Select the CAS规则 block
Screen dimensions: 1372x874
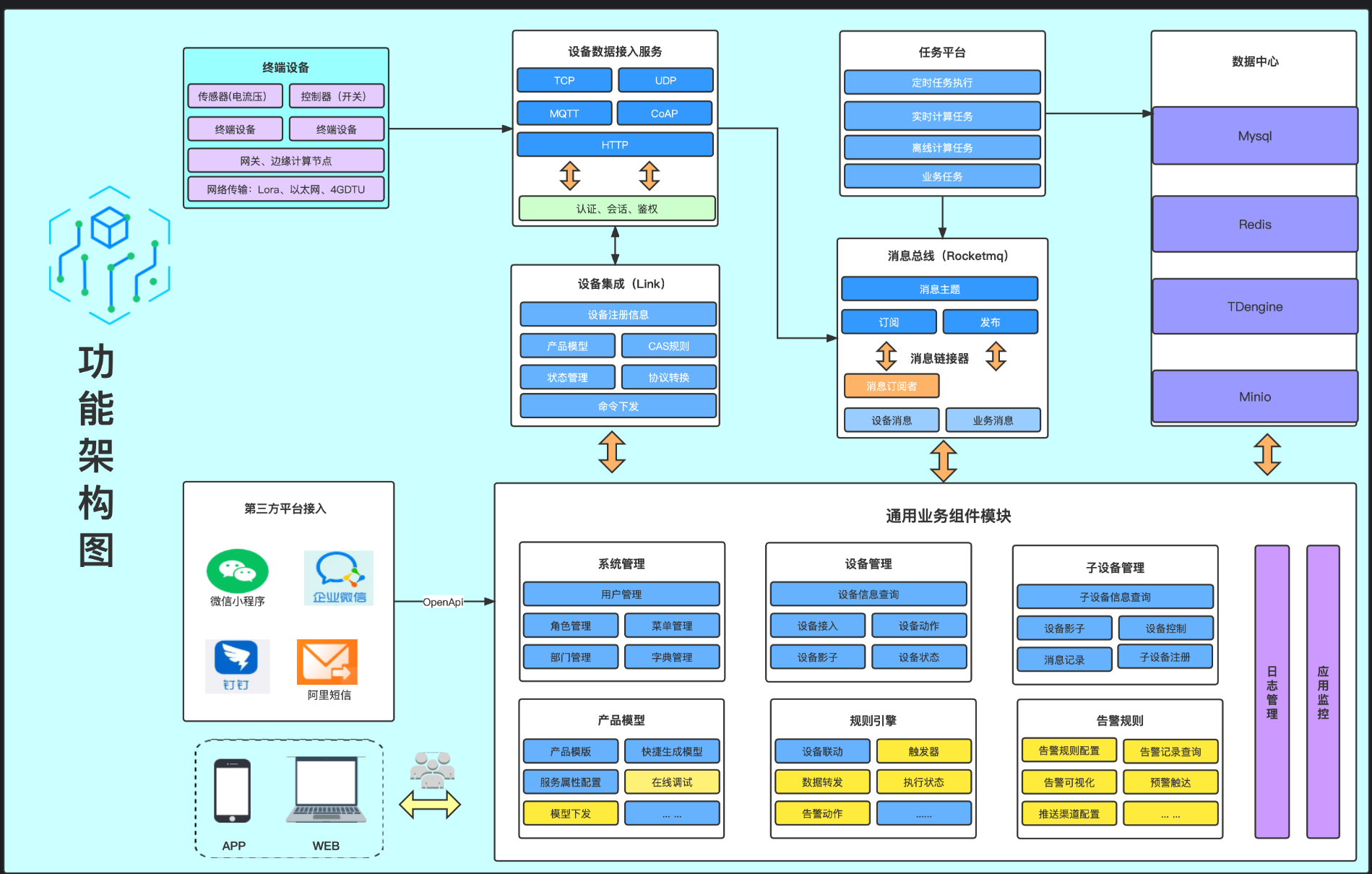click(668, 346)
